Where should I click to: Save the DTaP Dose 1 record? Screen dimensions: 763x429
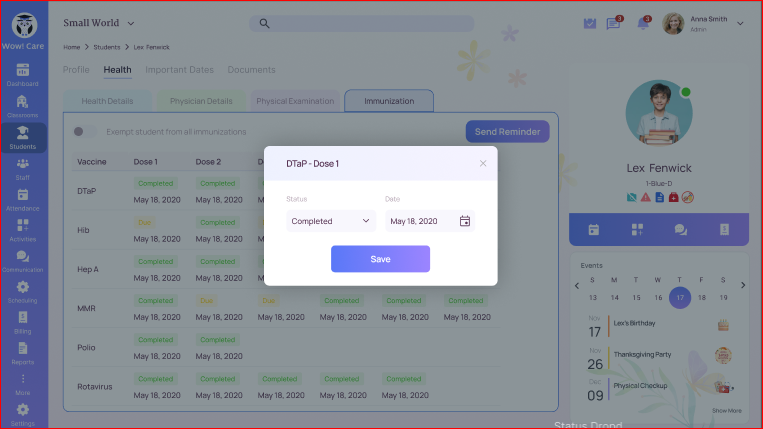coord(380,259)
